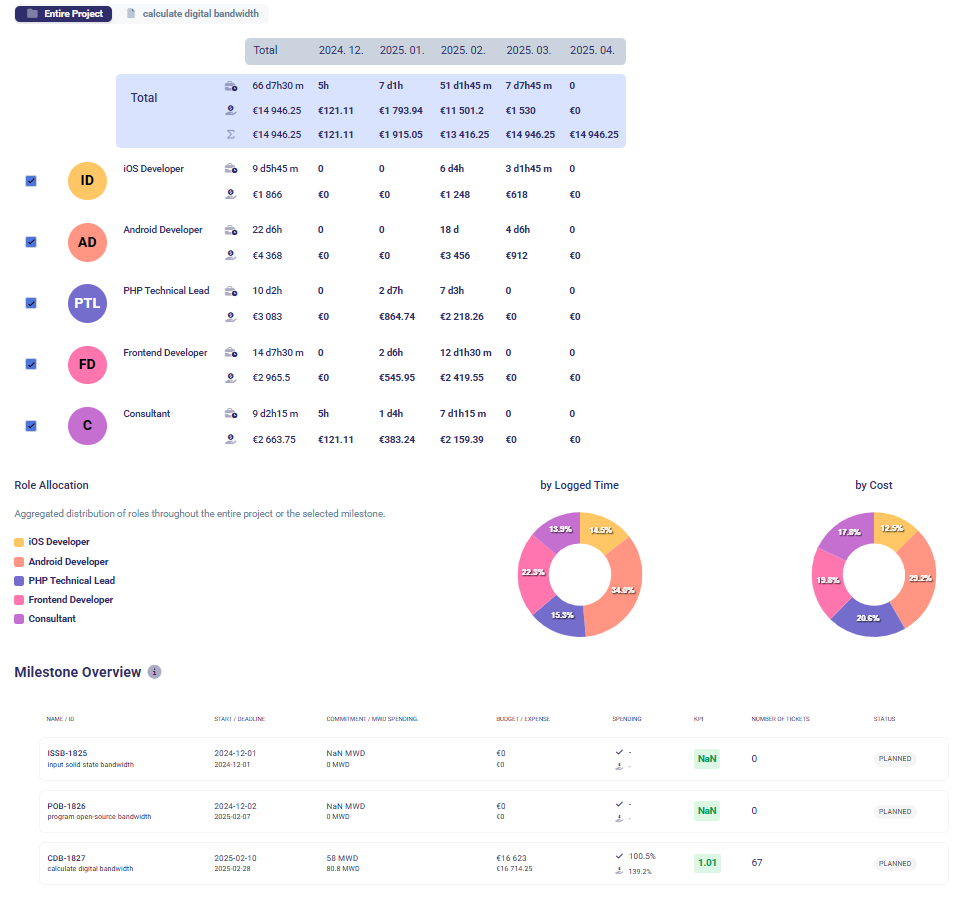Click the info icon beside Milestone Overview
Image resolution: width=968 pixels, height=897 pixels.
tap(154, 672)
